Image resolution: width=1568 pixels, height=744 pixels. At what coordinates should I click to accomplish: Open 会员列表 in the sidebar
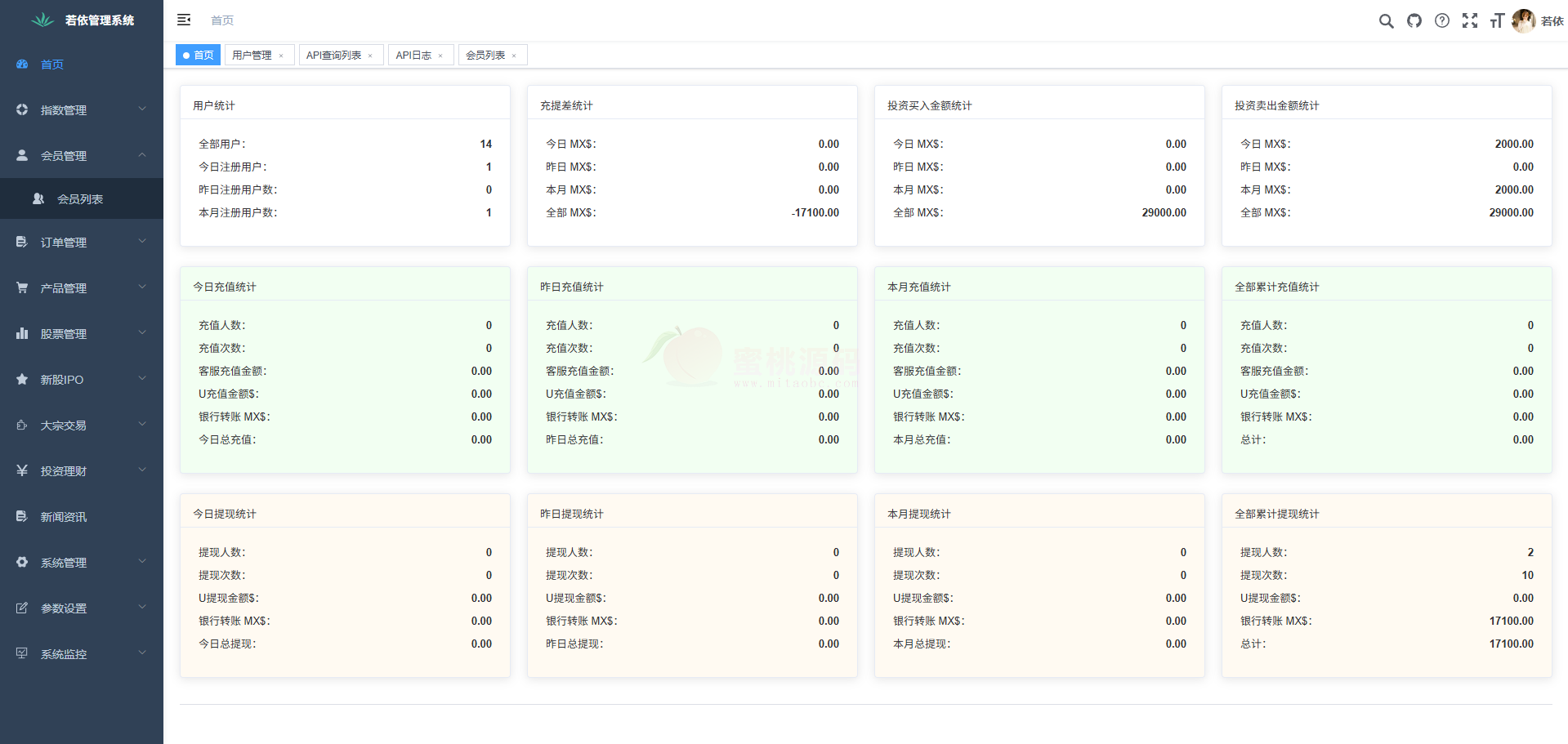pyautogui.click(x=80, y=199)
